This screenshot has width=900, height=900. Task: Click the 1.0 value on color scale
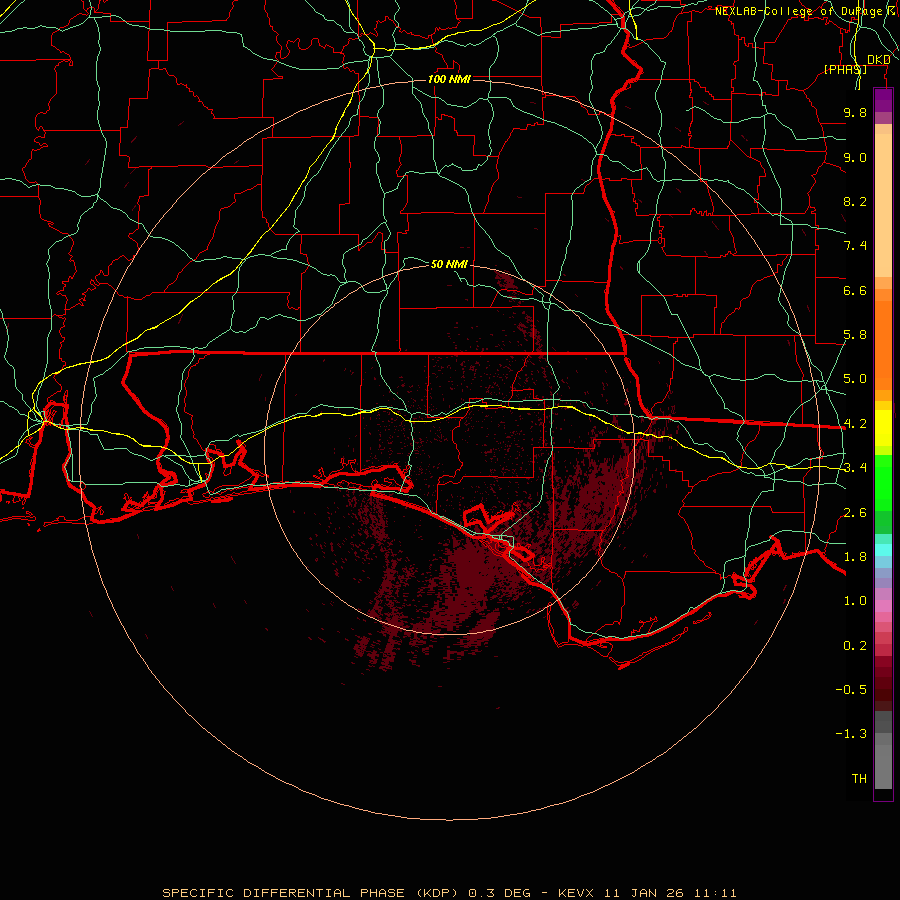(855, 601)
